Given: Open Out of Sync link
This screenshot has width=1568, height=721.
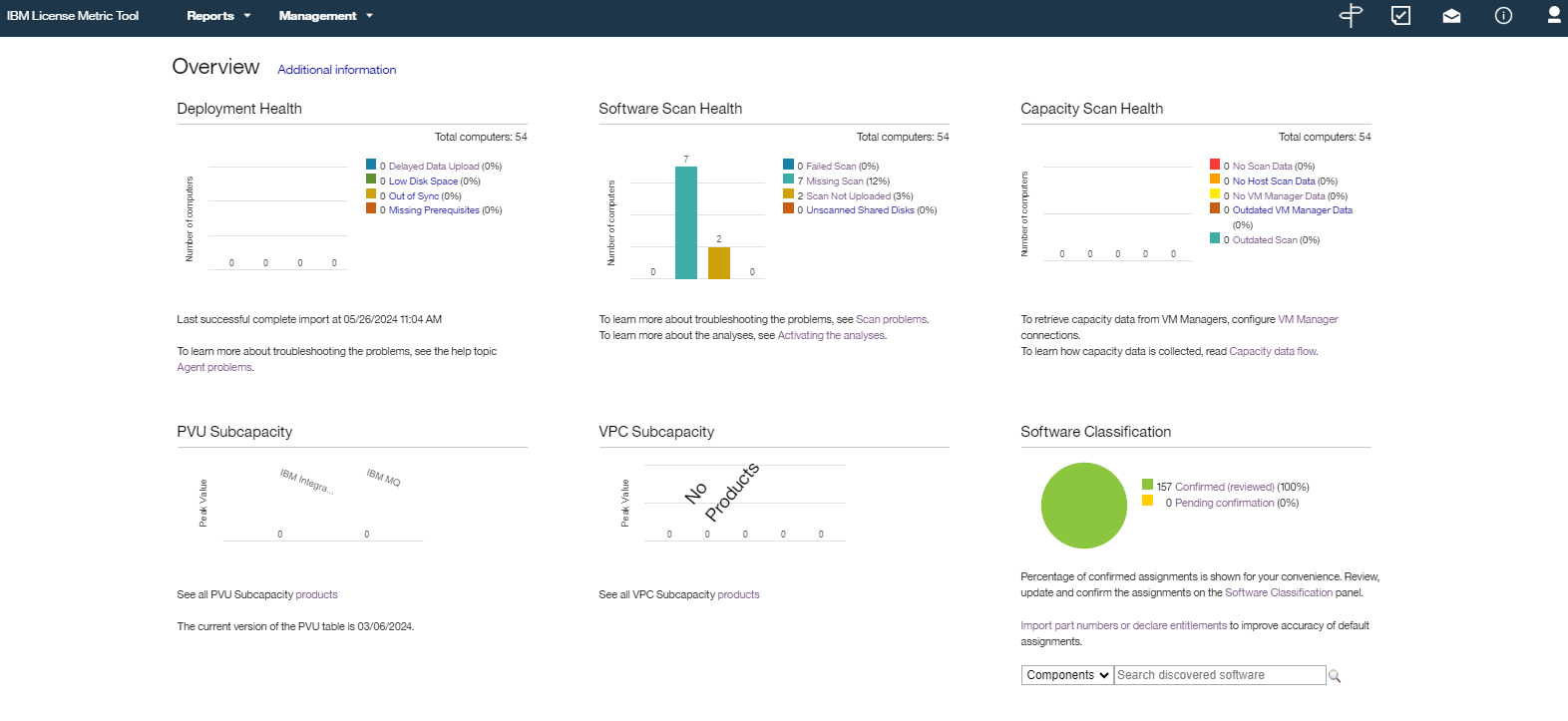Looking at the screenshot, I should pos(414,196).
